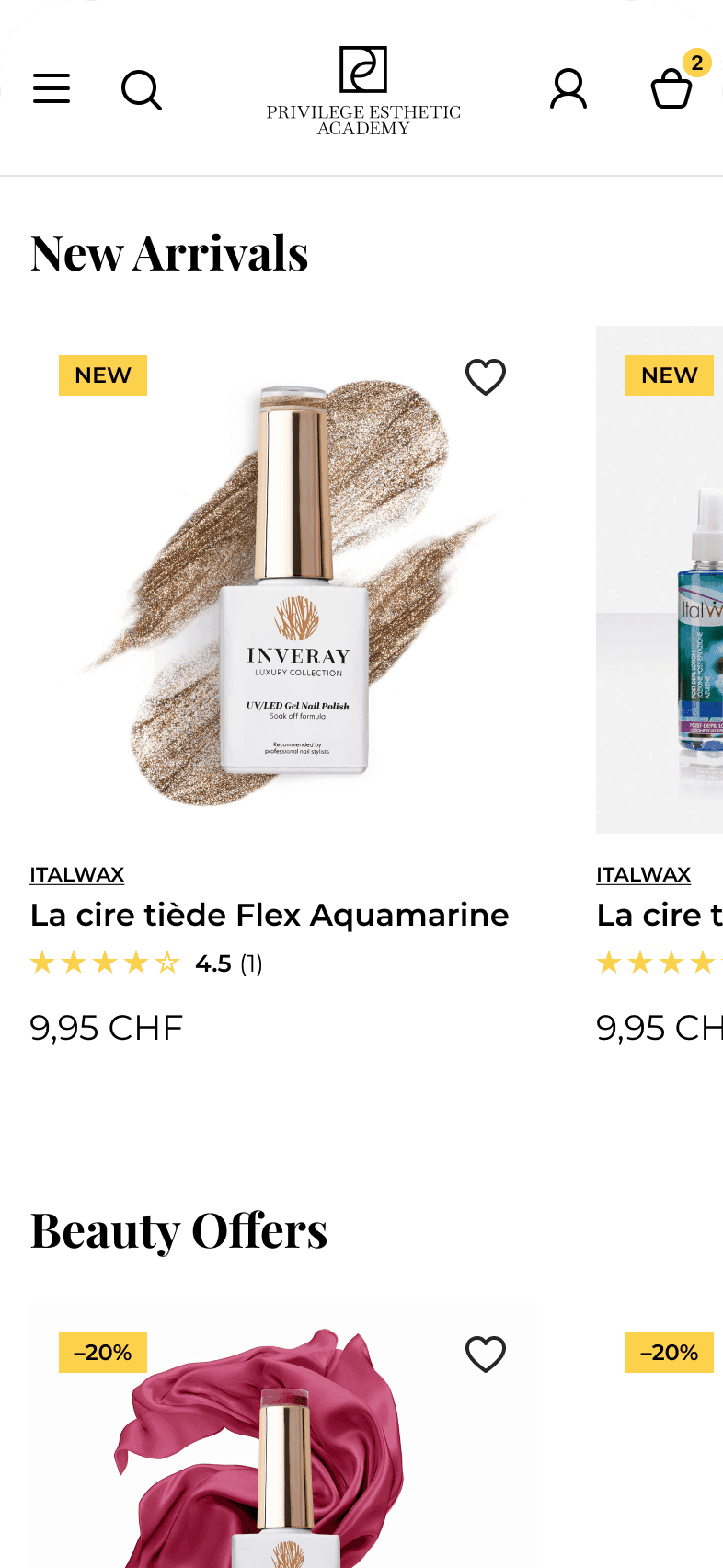Screen dimensions: 723x1568
Task: Open the ItalWax spray bottle product image
Action: [660, 580]
